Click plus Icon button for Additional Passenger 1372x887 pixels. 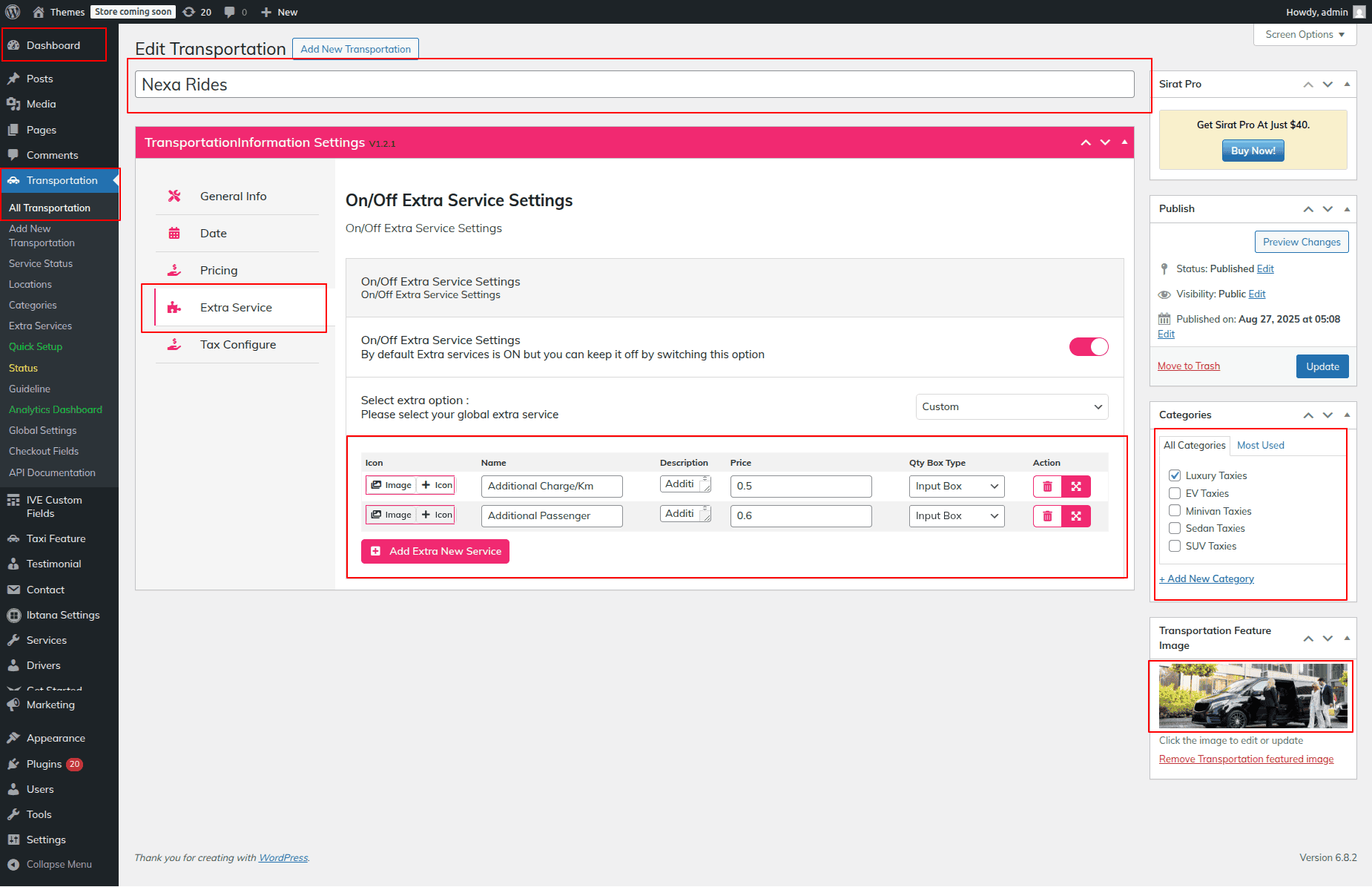pyautogui.click(x=437, y=515)
